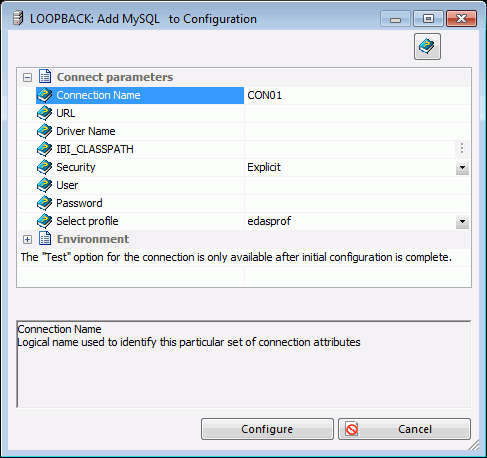Minimize the LOOPBACK dialog window

[395, 19]
